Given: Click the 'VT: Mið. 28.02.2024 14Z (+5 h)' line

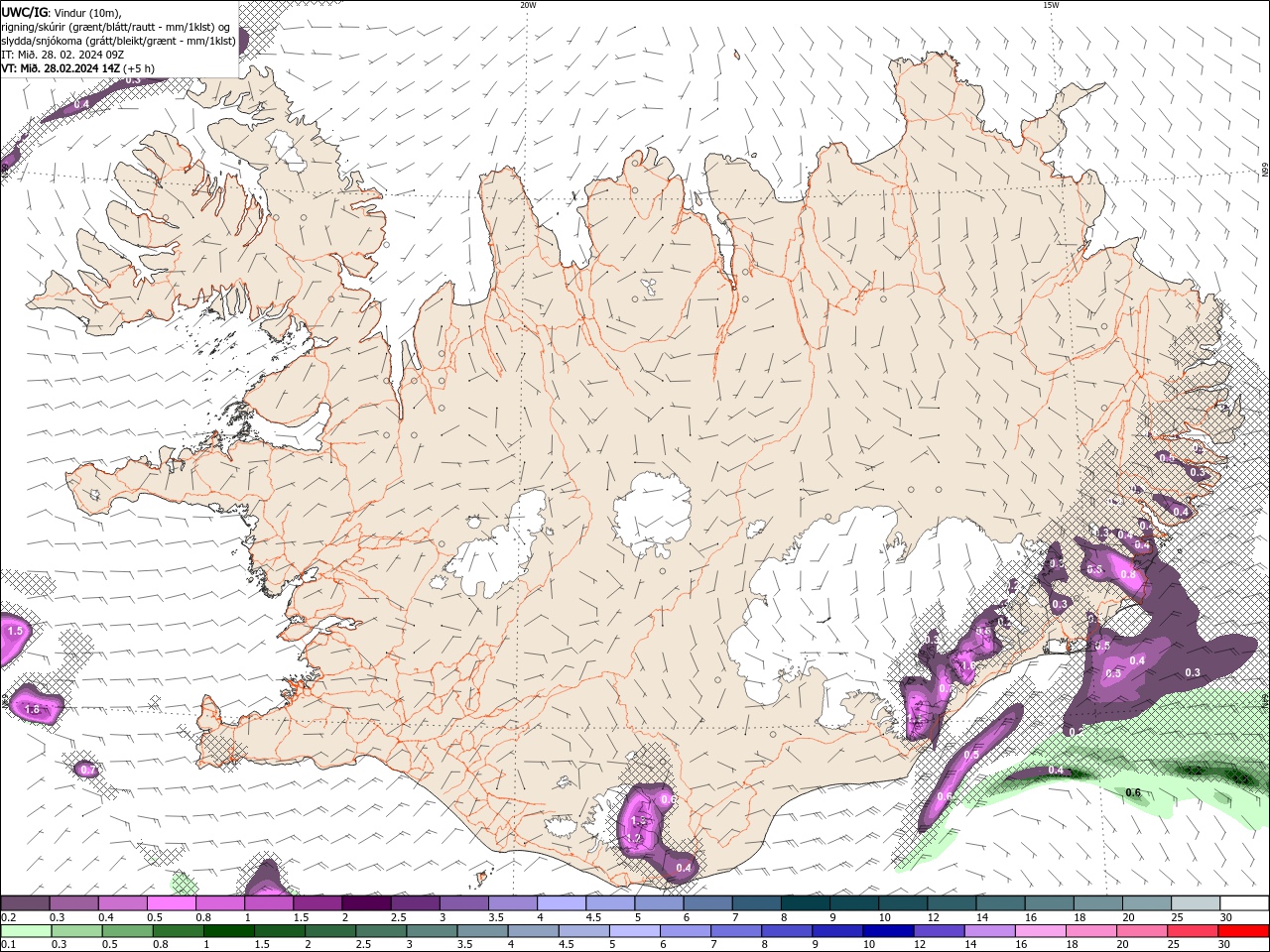Looking at the screenshot, I should tap(77, 68).
